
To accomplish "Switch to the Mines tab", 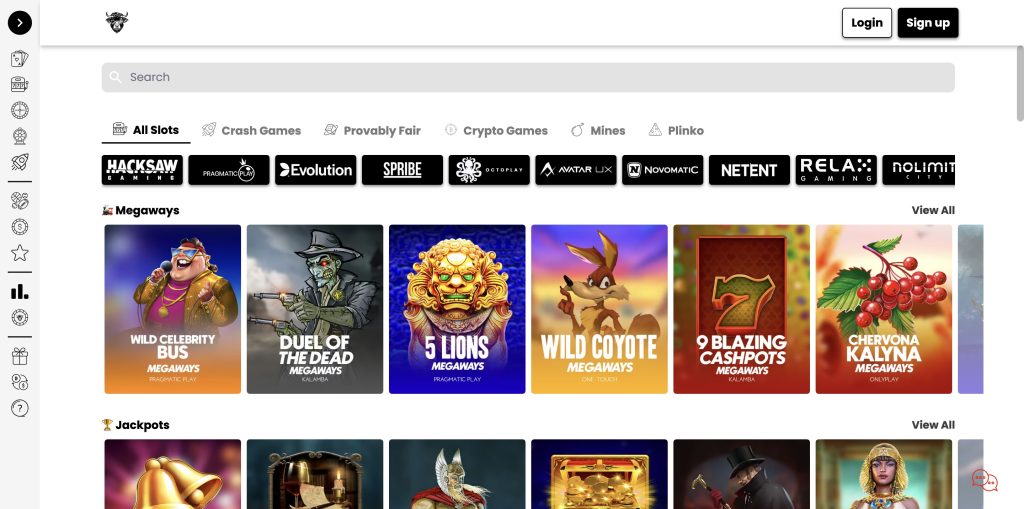I will click(x=598, y=130).
